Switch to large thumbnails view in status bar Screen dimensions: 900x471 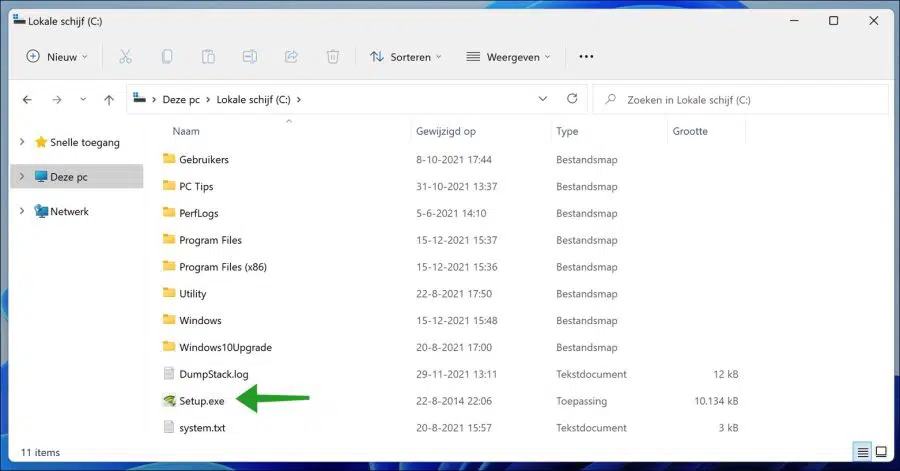(881, 453)
